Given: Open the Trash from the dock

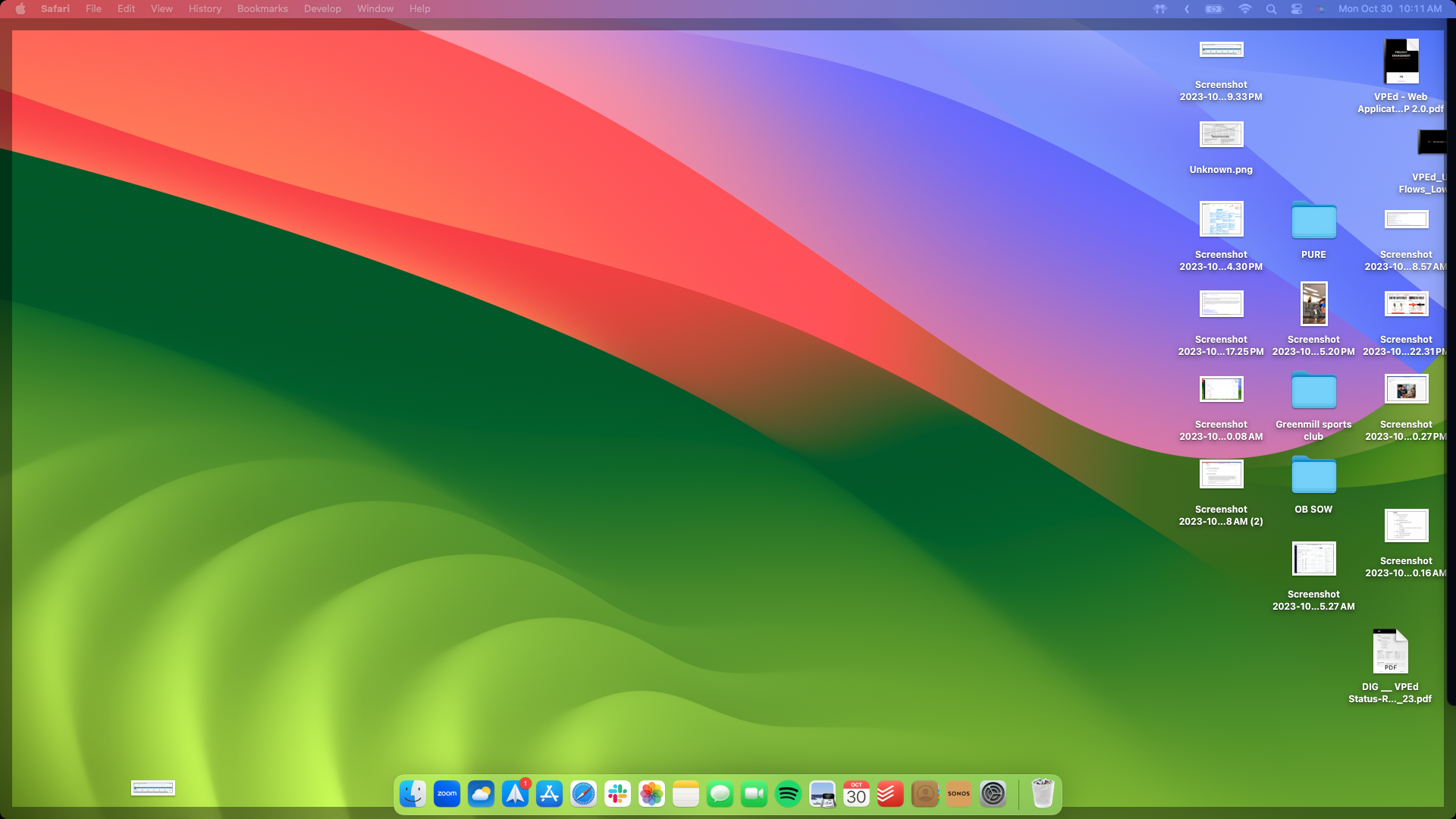Looking at the screenshot, I should pos(1043,794).
